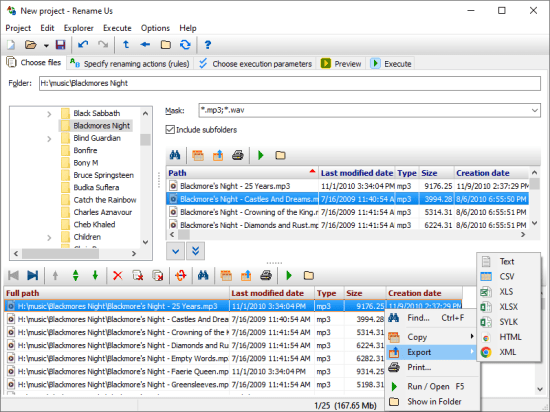Image resolution: width=550 pixels, height=412 pixels.
Task: Click the printer icon in lower toolbar
Action: click(x=266, y=276)
